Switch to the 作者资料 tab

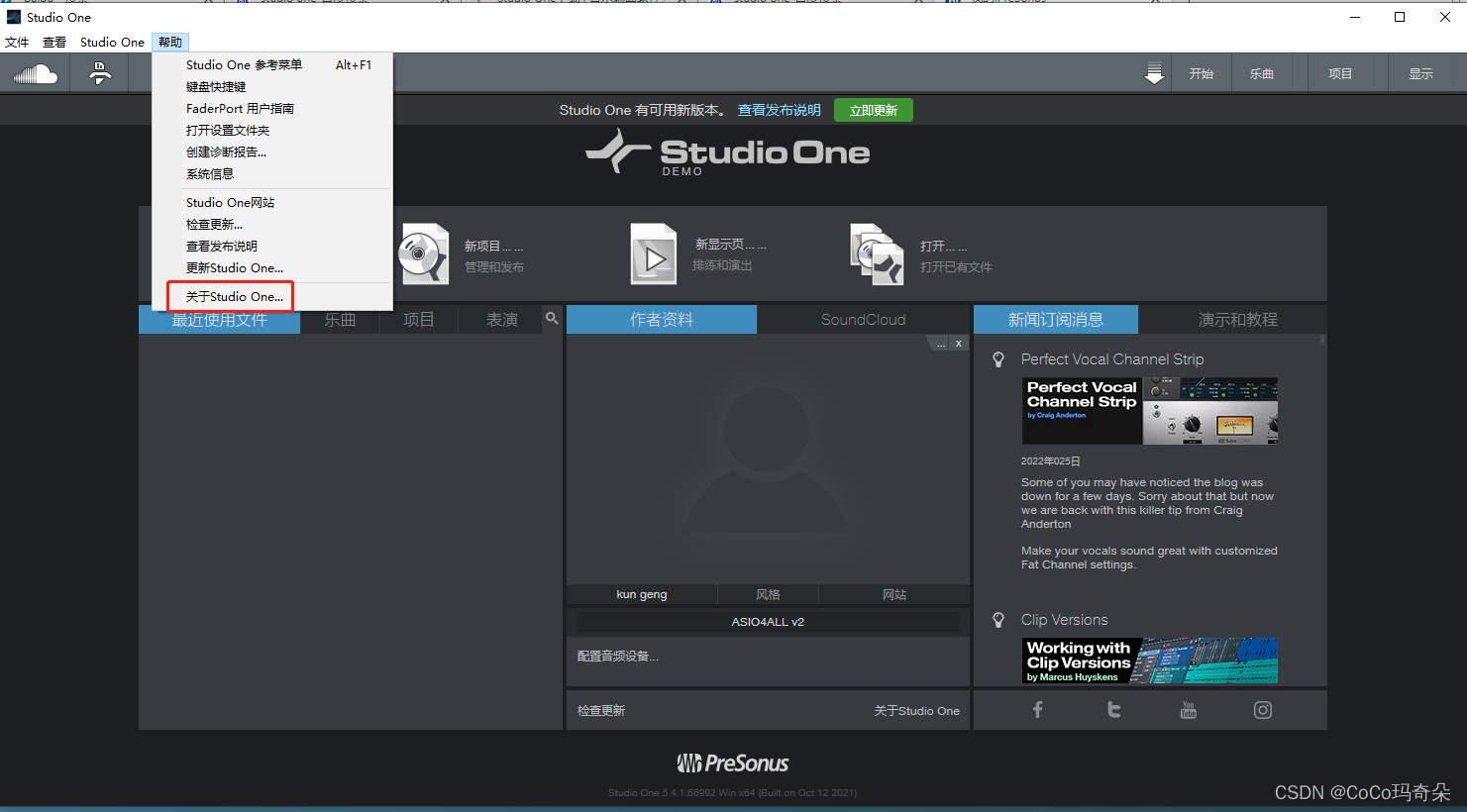tap(662, 320)
